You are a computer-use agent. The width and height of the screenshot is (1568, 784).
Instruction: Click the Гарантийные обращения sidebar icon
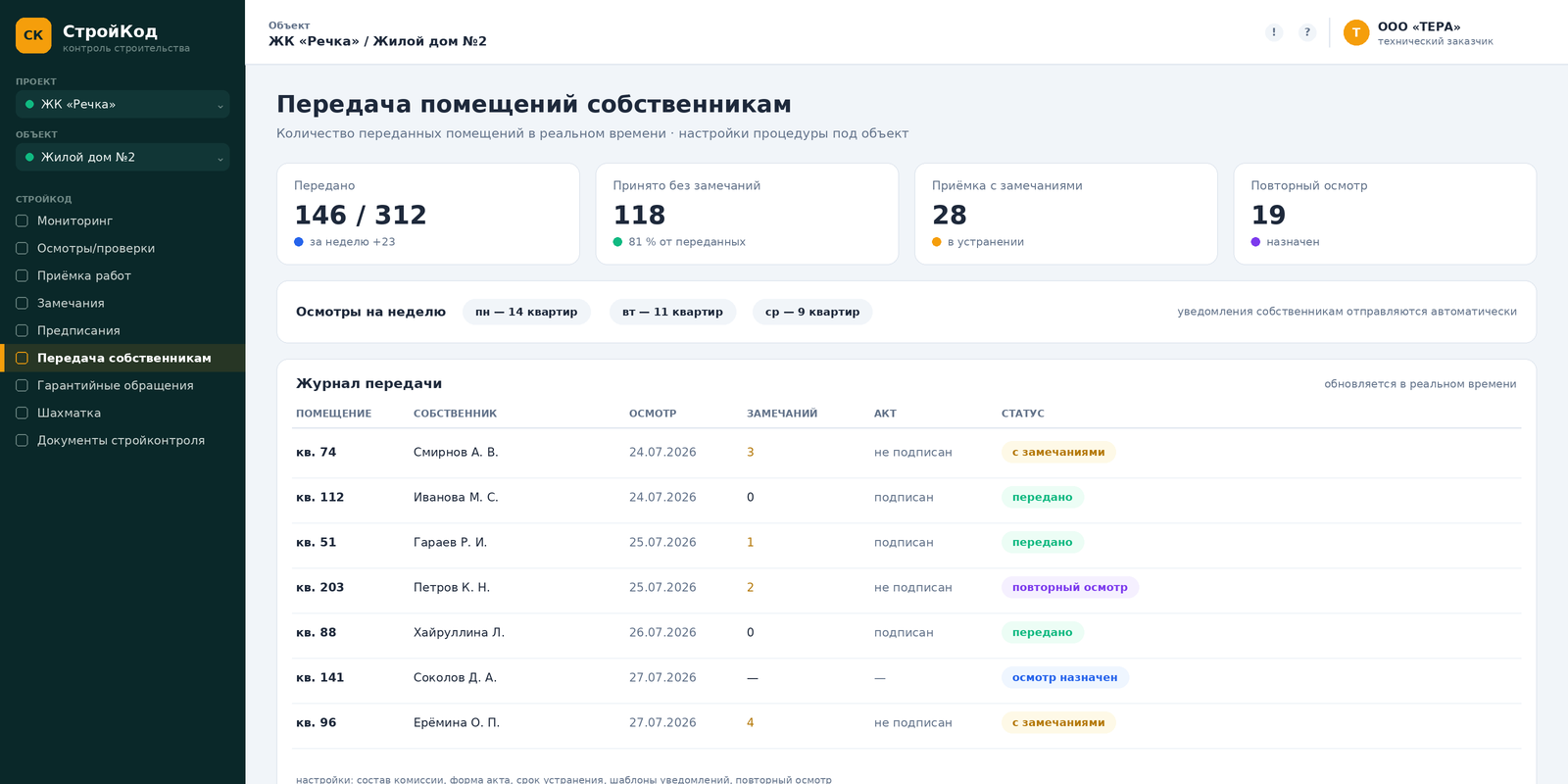(22, 385)
